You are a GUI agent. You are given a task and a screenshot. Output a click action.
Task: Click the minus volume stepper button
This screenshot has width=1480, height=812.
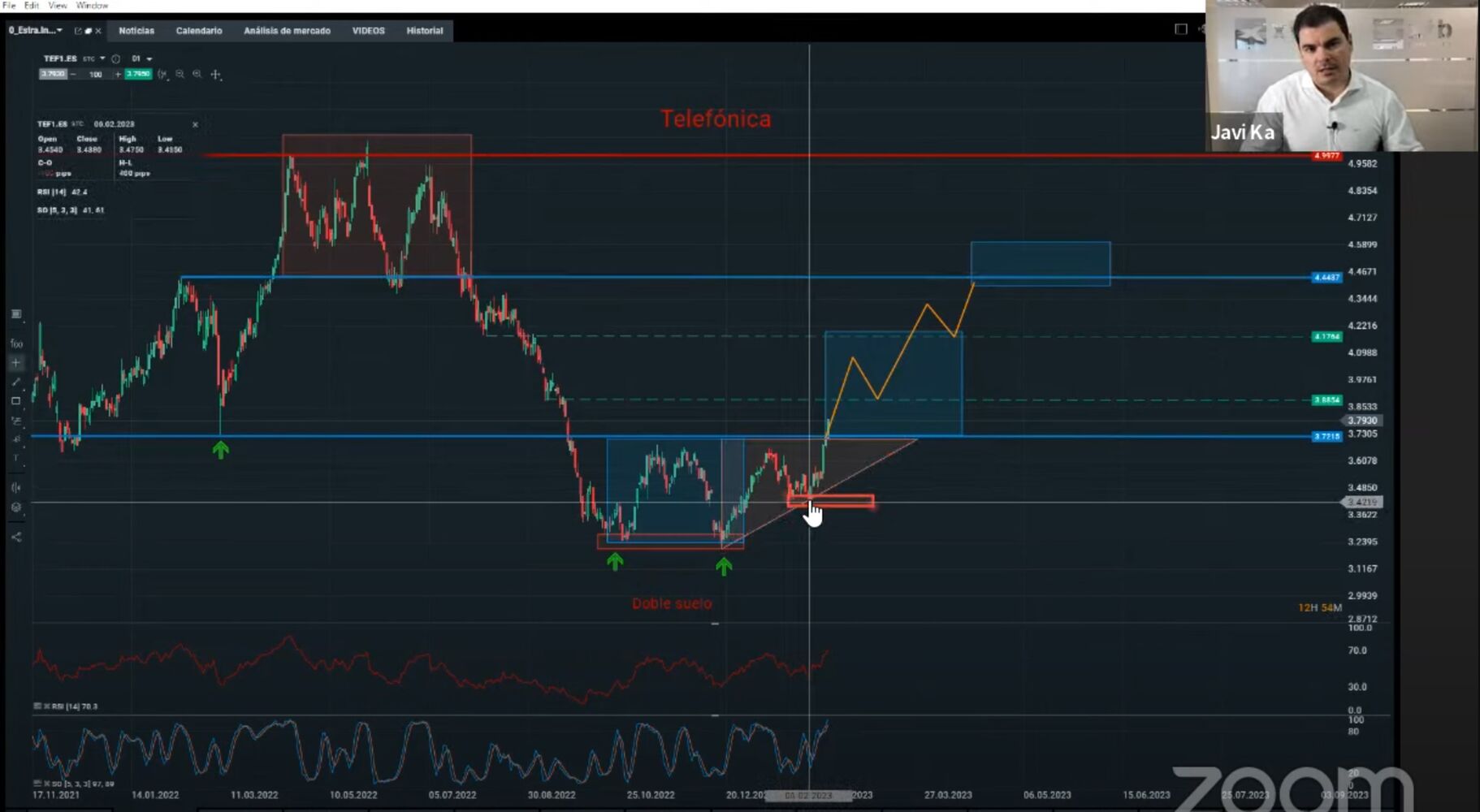(73, 74)
